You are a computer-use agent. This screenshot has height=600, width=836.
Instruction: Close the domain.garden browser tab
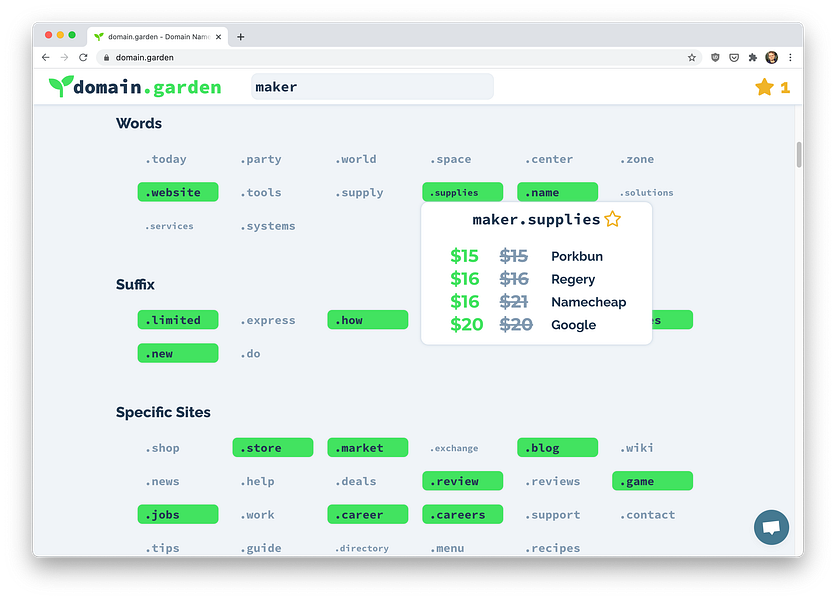coord(218,37)
